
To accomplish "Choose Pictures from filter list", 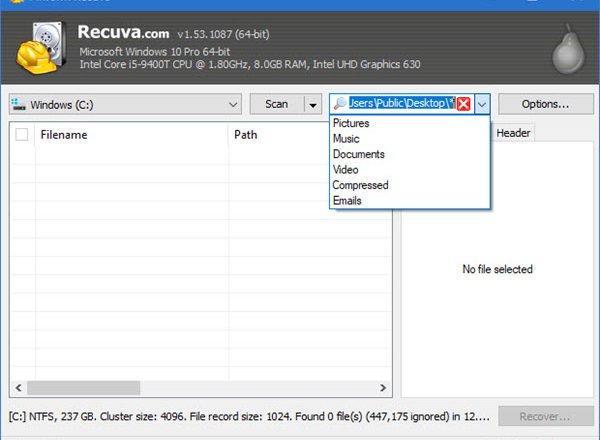I will point(409,123).
